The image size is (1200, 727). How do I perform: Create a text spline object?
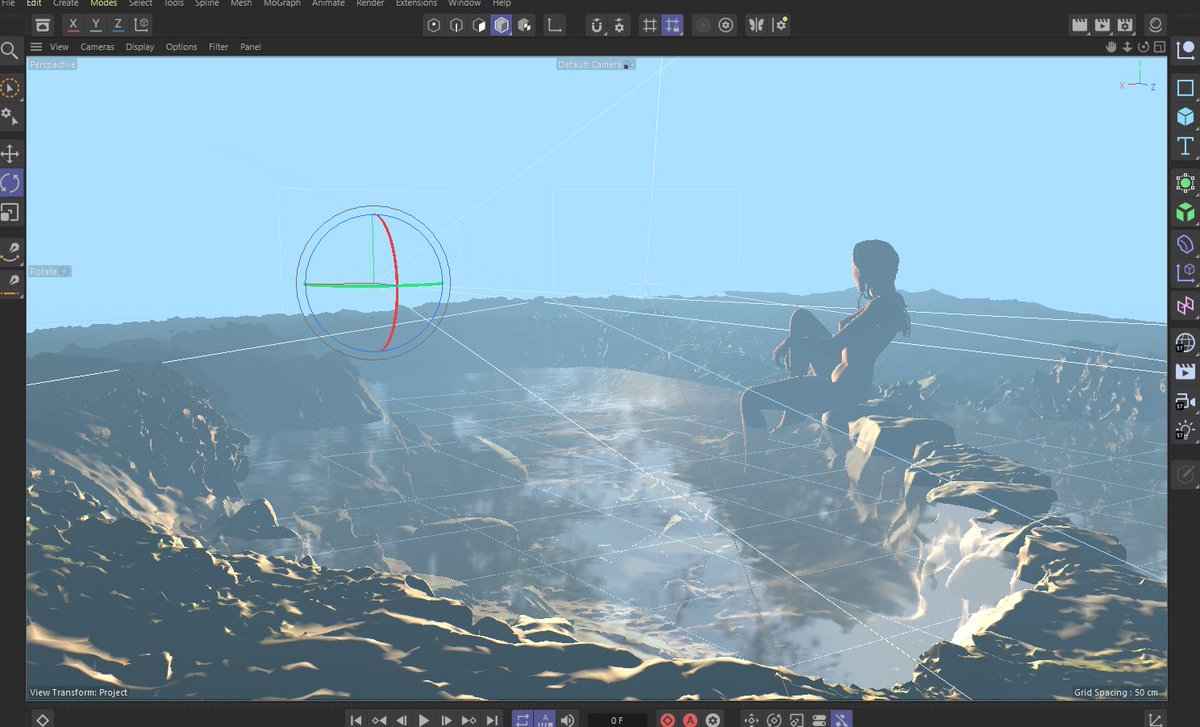(x=1185, y=146)
